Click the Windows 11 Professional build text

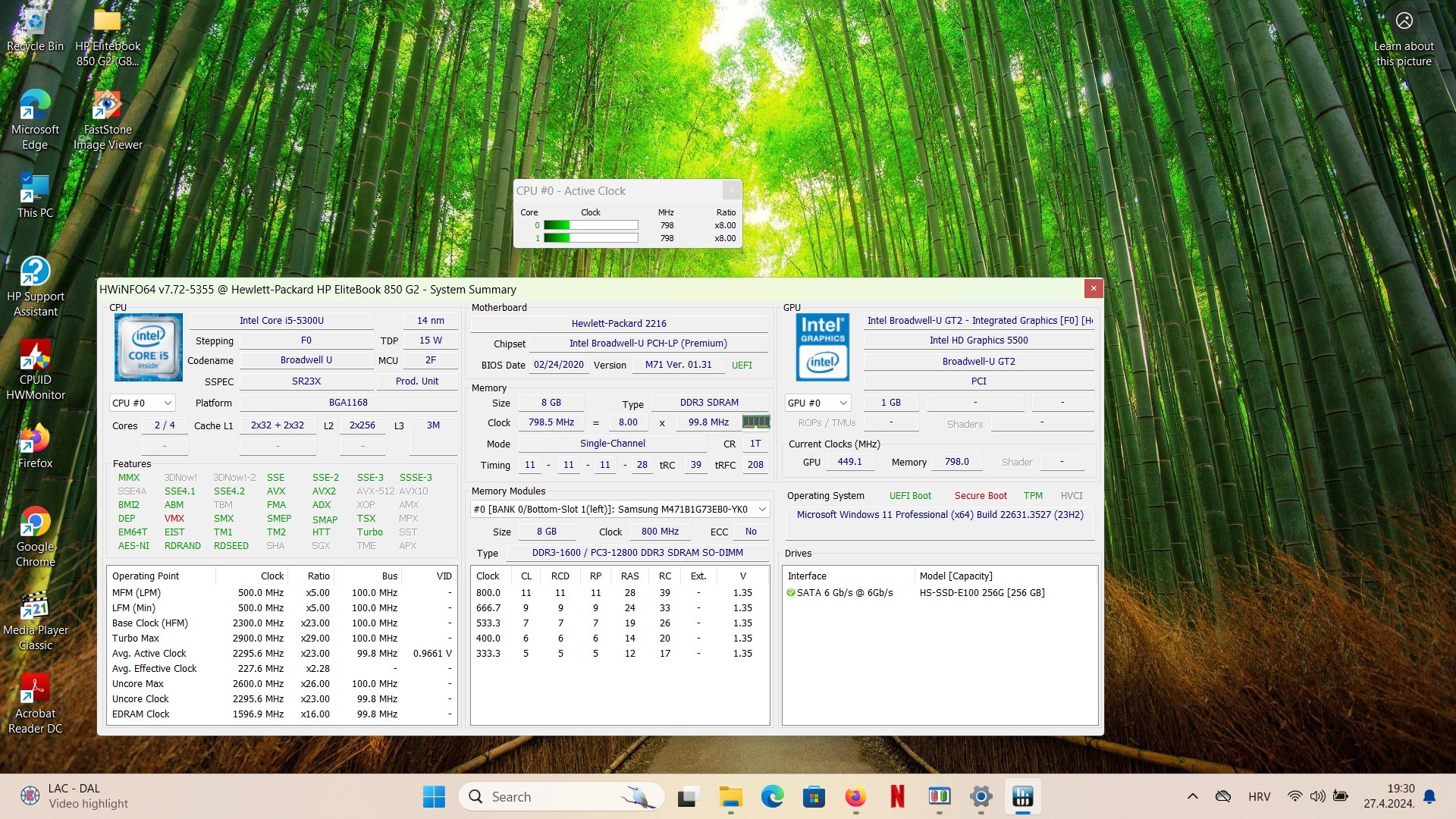click(940, 515)
